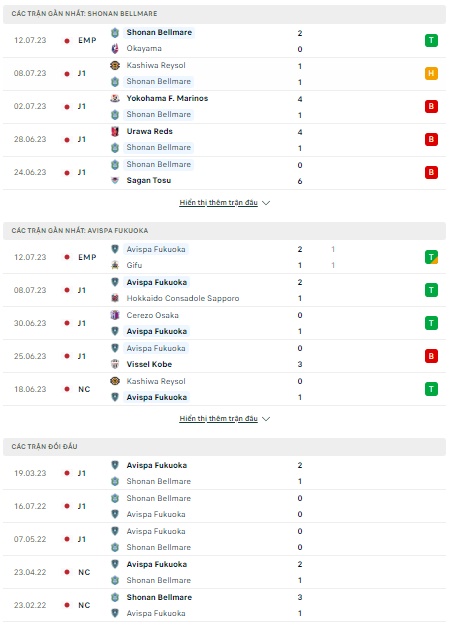Select the 'Các trận đối đầu' section header

[224, 447]
